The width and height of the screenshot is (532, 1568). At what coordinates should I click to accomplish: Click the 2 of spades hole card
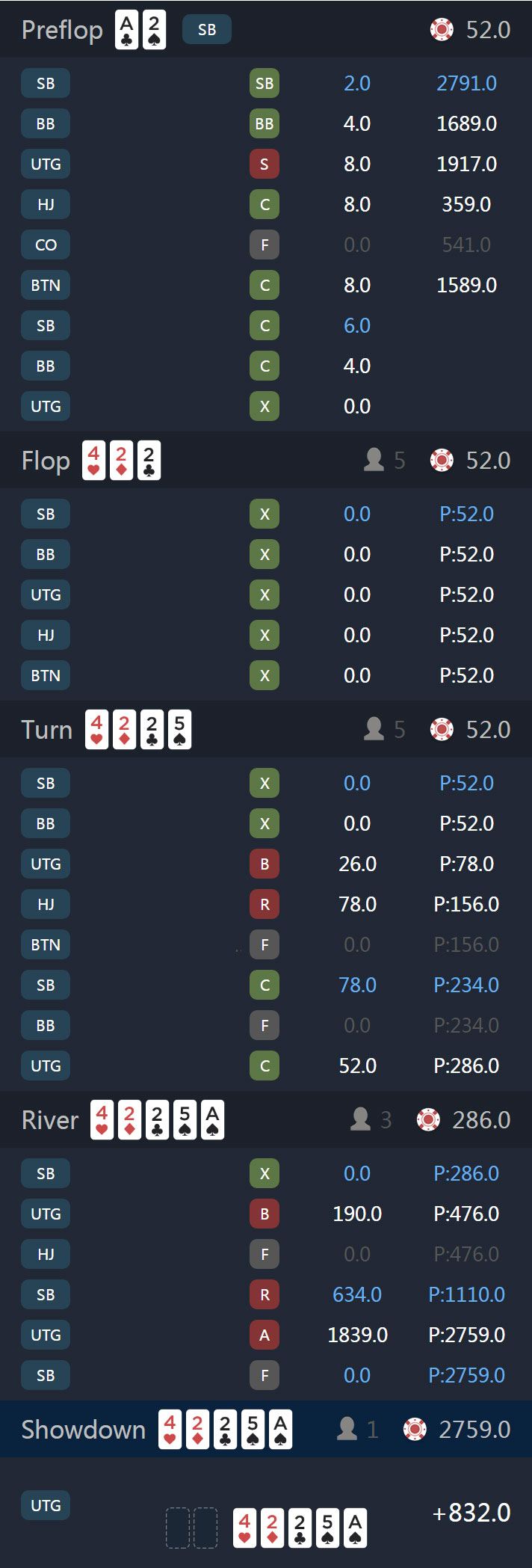tap(154, 30)
